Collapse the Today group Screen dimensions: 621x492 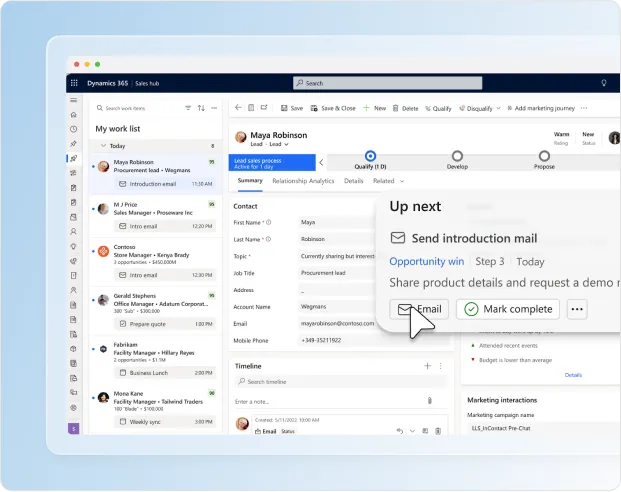pyautogui.click(x=103, y=146)
